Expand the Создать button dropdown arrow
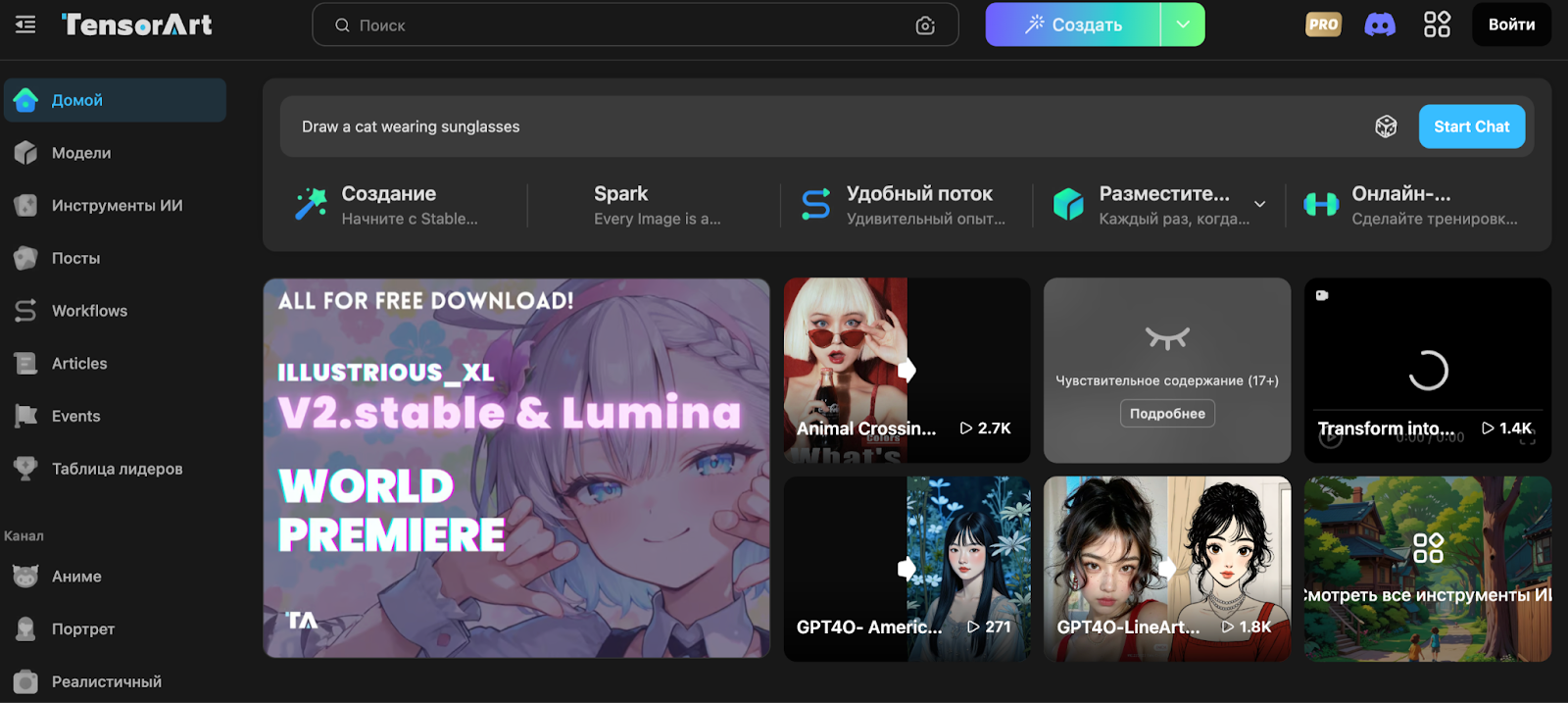This screenshot has width=1568, height=703. pyautogui.click(x=1183, y=25)
